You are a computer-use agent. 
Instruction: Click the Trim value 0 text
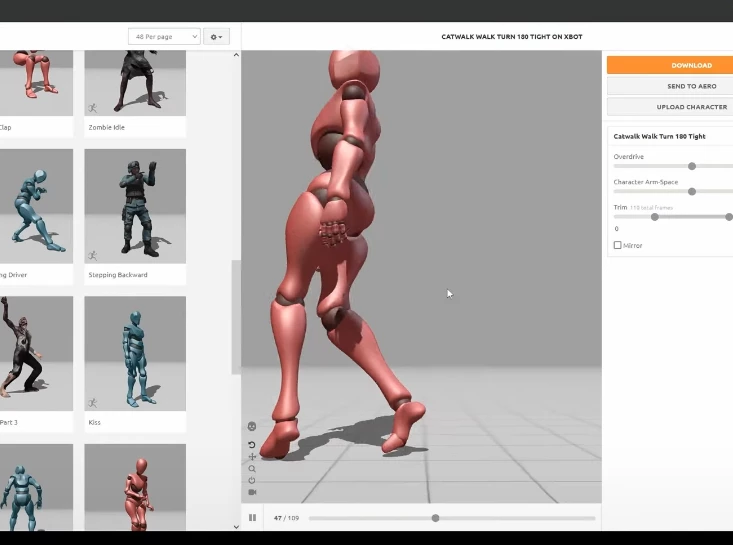point(617,229)
